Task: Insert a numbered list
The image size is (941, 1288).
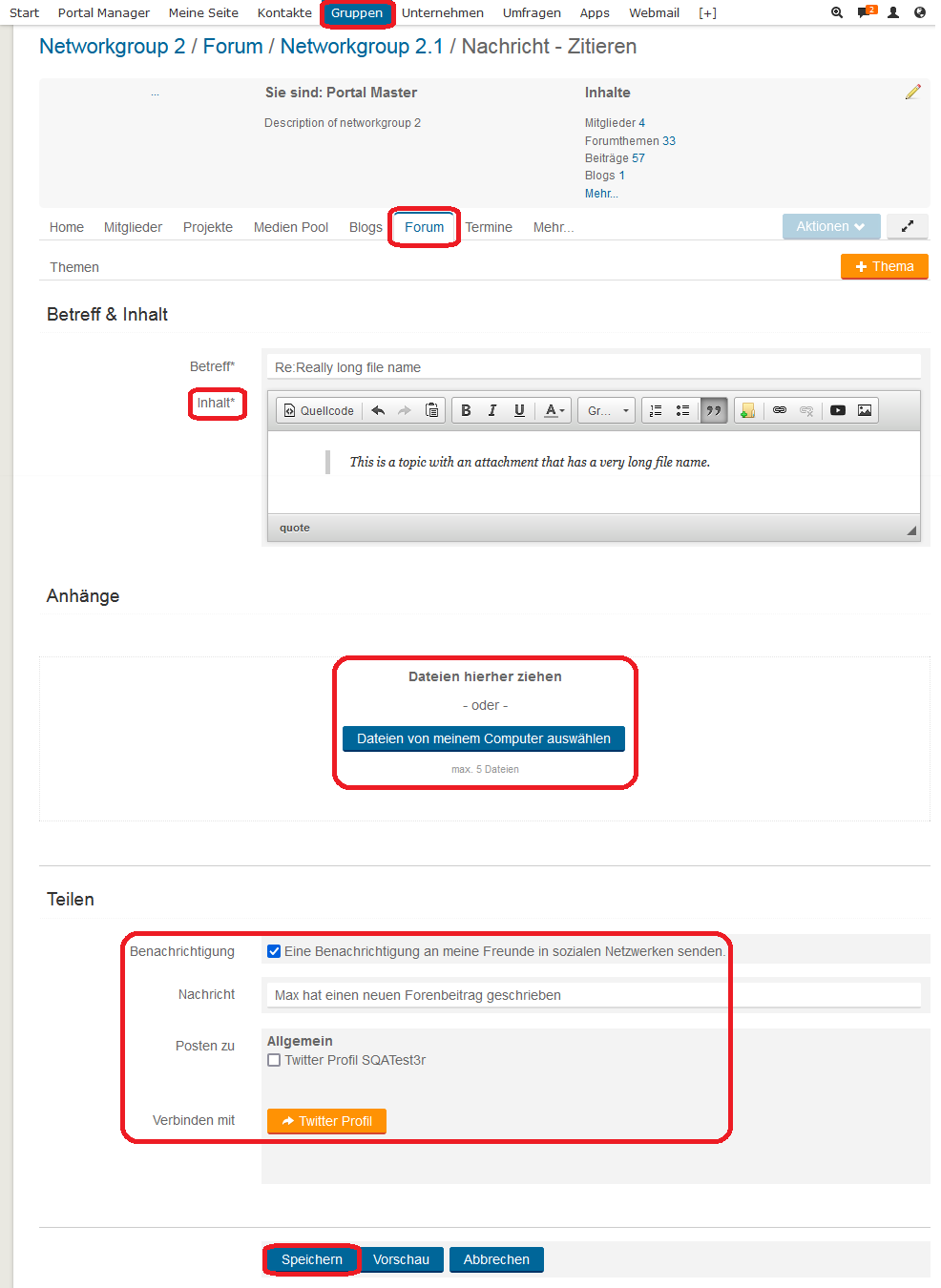Action: pos(656,410)
